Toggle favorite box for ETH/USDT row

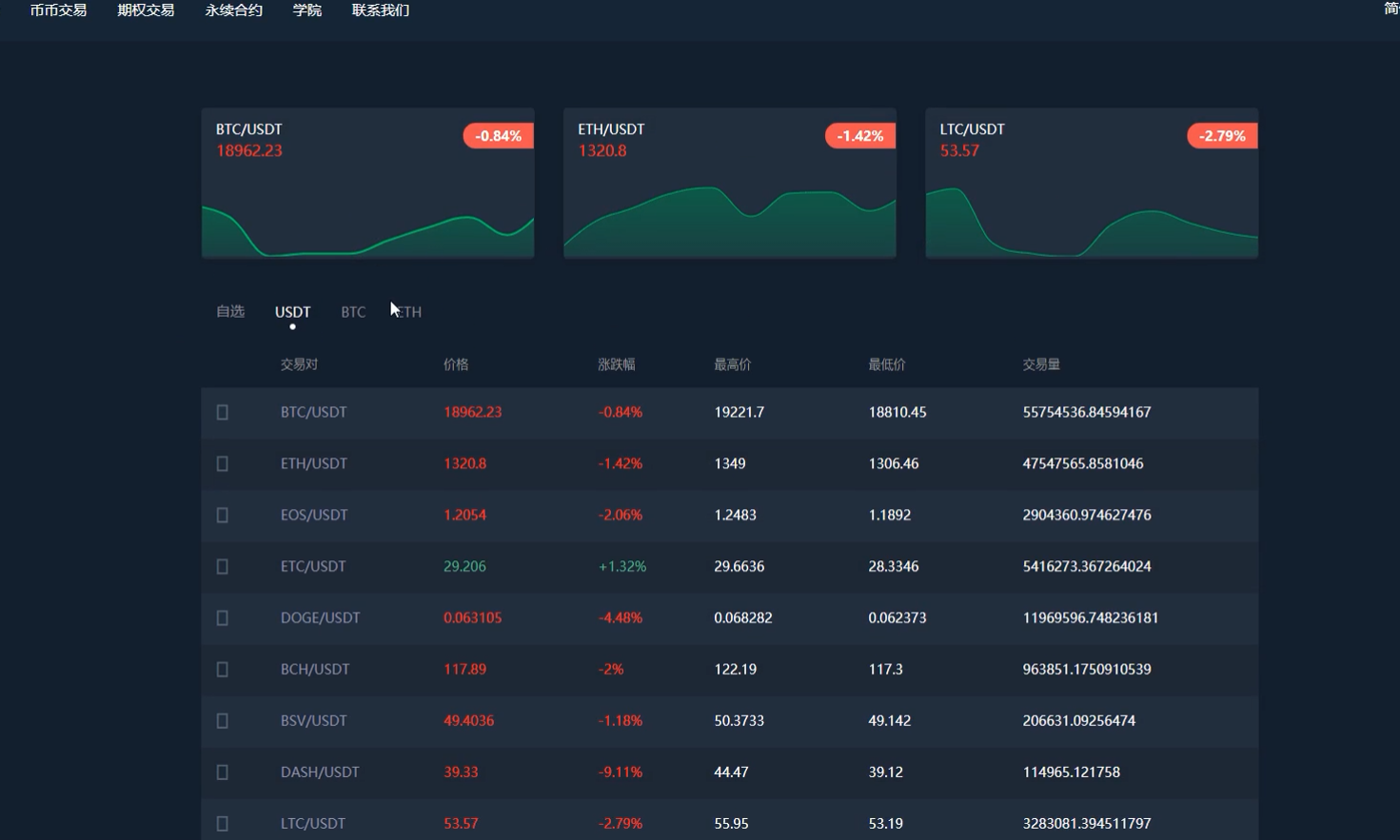point(223,463)
